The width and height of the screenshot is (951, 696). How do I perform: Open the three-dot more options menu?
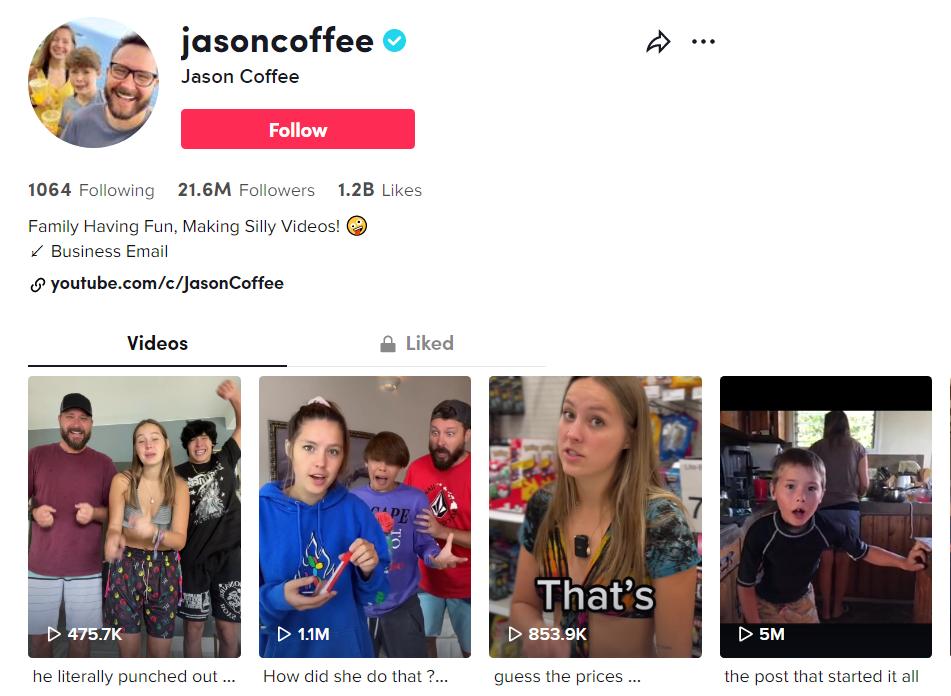(x=704, y=42)
